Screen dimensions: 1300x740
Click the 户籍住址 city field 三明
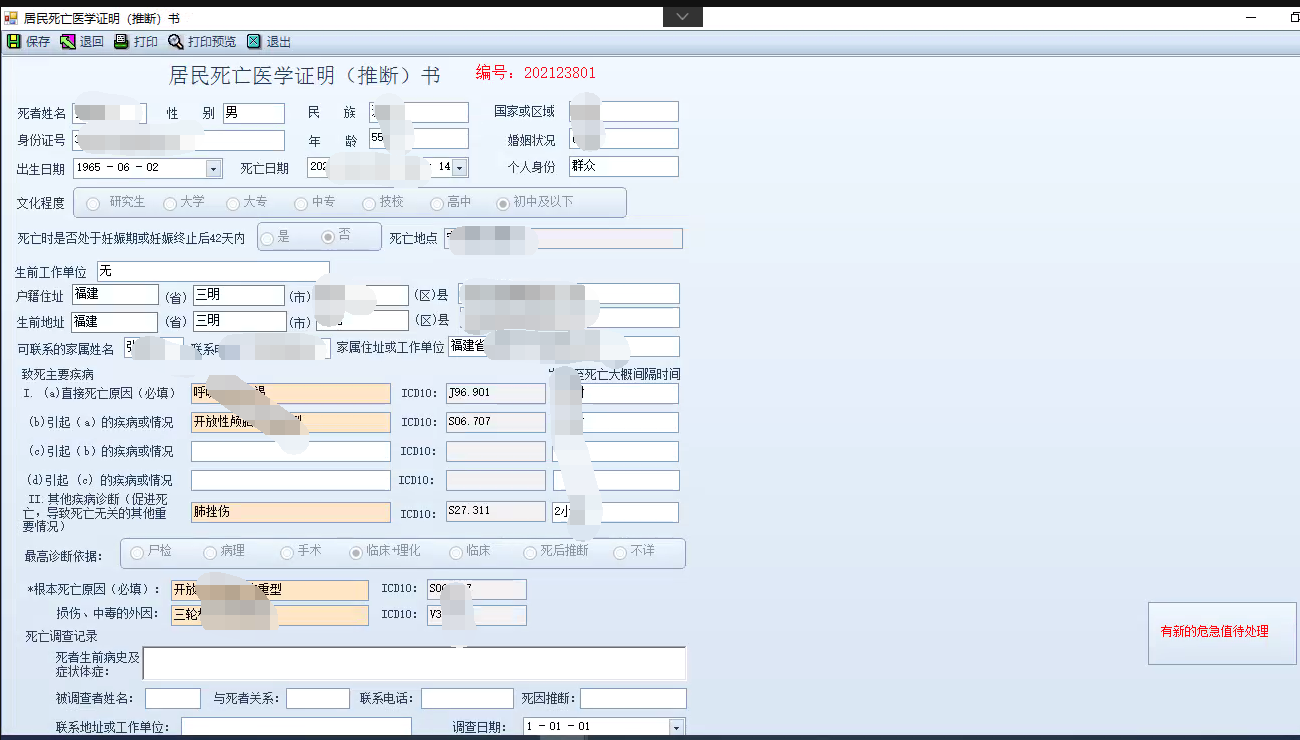coord(239,295)
